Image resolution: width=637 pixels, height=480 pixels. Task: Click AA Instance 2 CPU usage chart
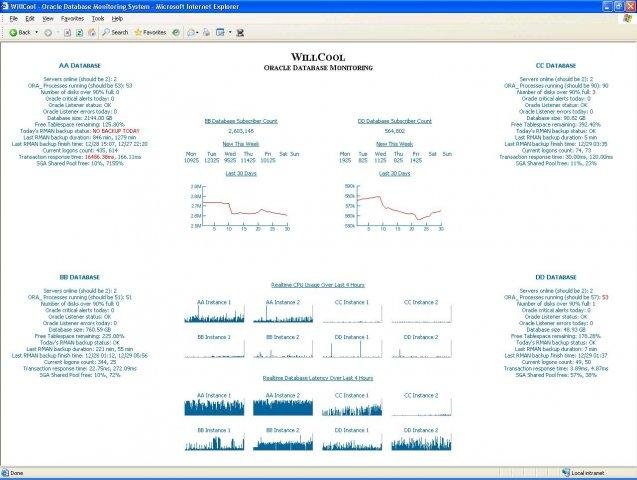tap(283, 314)
